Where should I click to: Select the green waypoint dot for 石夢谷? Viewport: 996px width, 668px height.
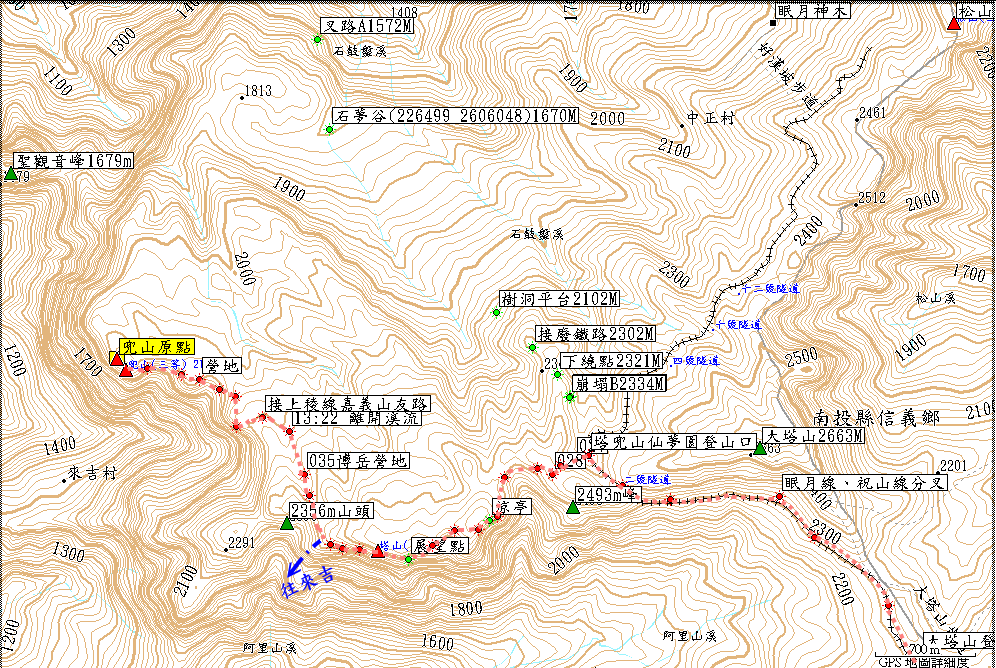pos(329,130)
